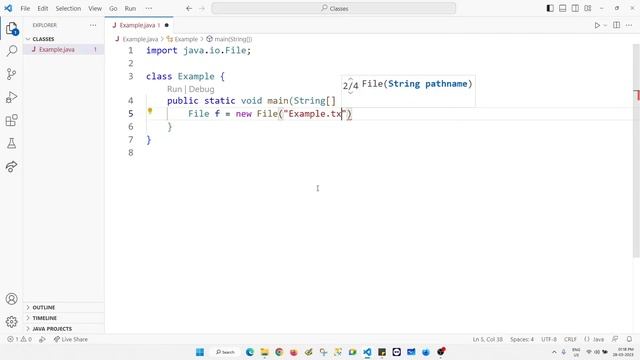Toggle the bottom Panel
This screenshot has height=360, width=640.
tap(562, 8)
